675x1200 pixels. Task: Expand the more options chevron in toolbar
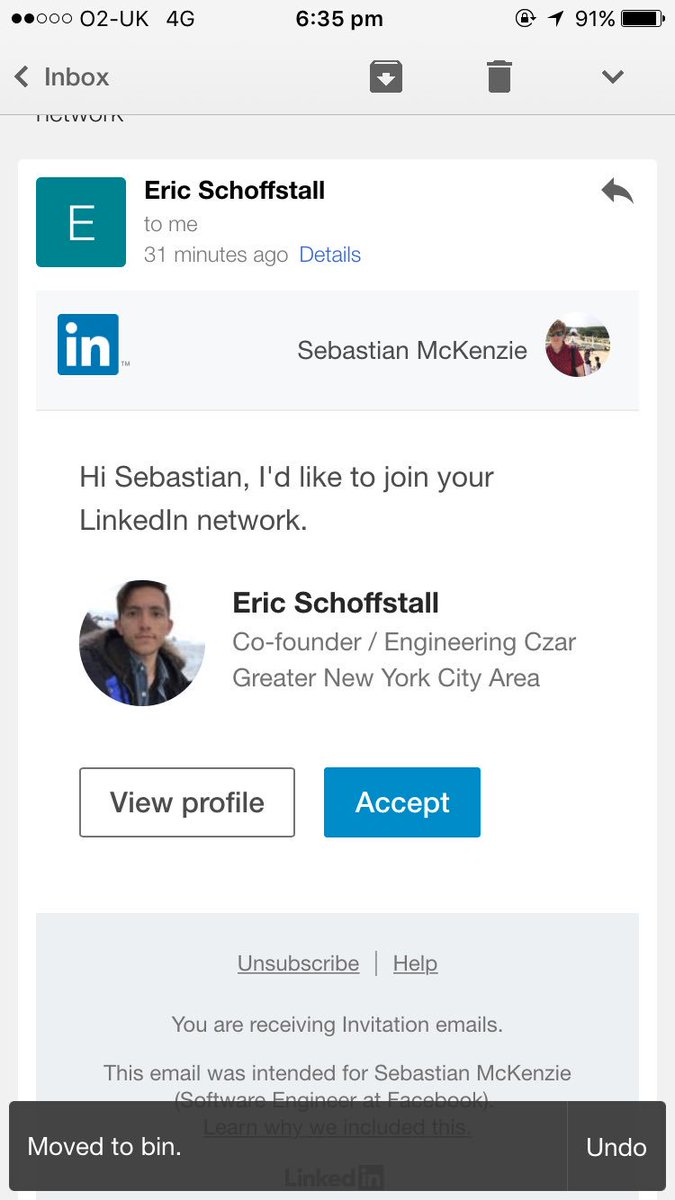pyautogui.click(x=612, y=77)
